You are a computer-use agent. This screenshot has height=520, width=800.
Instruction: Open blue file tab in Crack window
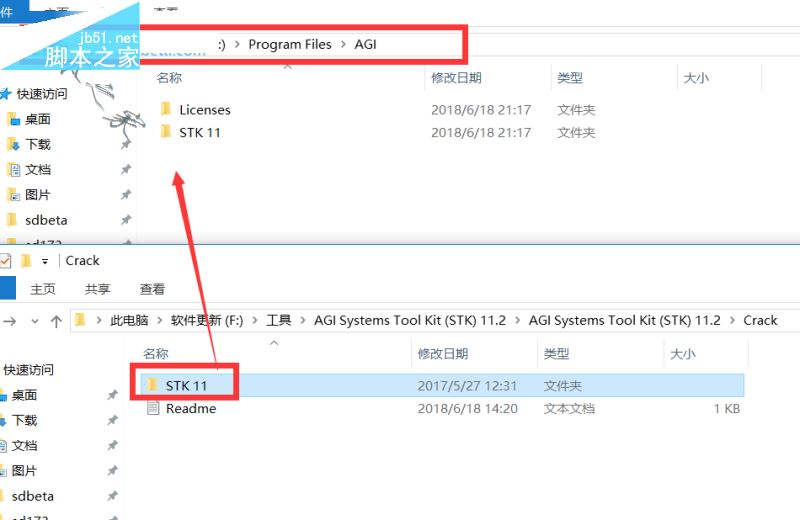(8, 288)
